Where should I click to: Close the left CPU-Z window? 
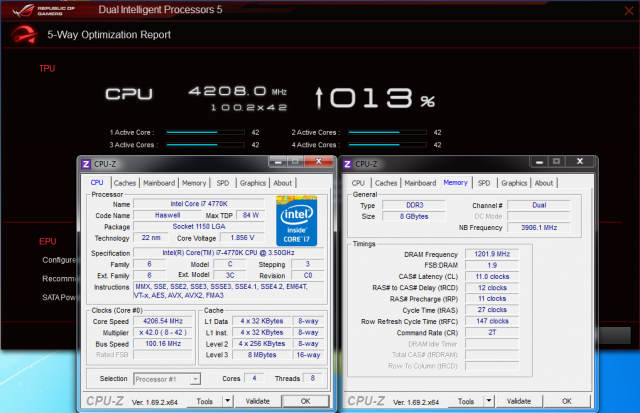coord(318,162)
